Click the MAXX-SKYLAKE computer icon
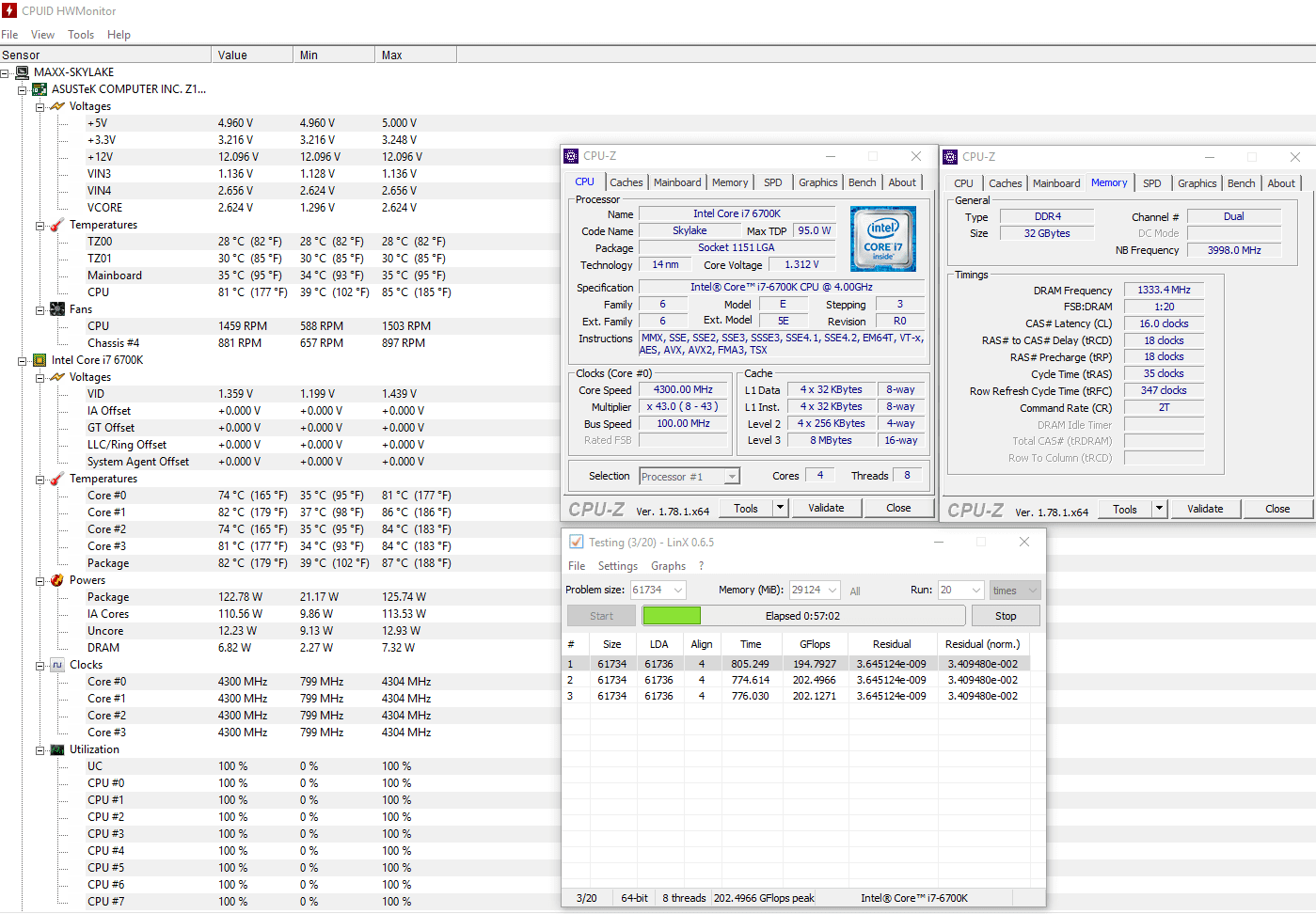Screen dimensions: 1316x914 23,72
